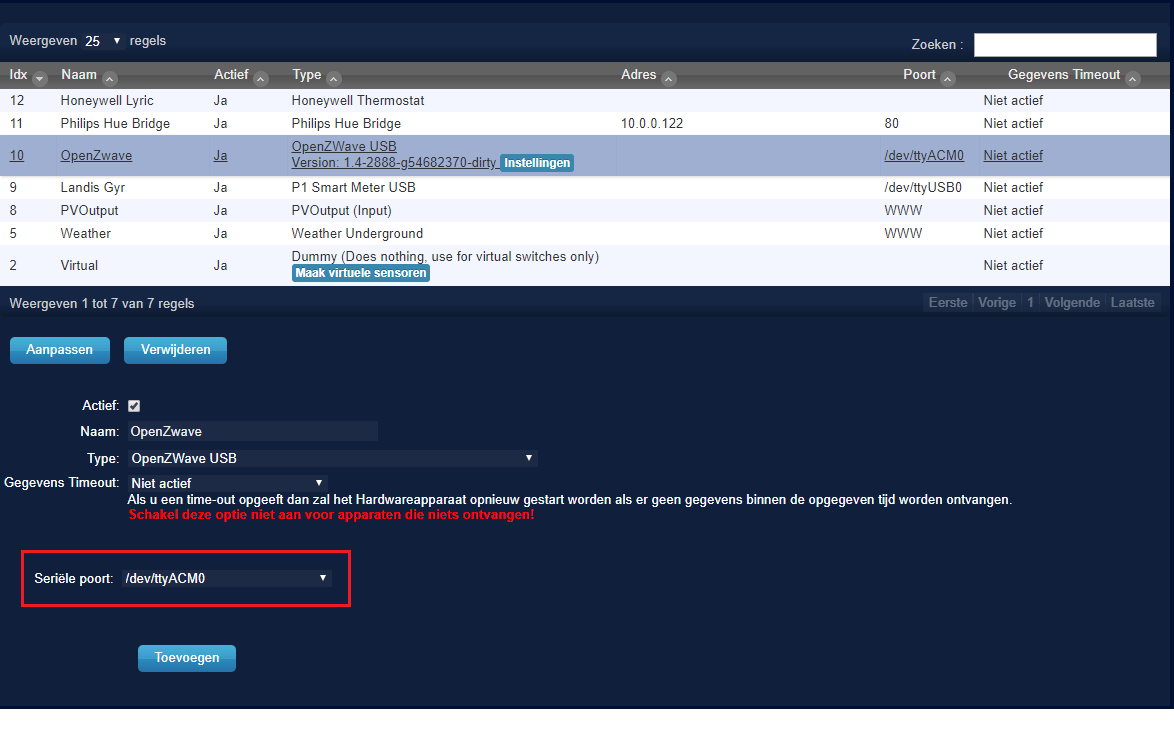Click the P1 Smart Meter USB cell
Viewport: 1174px width, 735px height.
353,187
